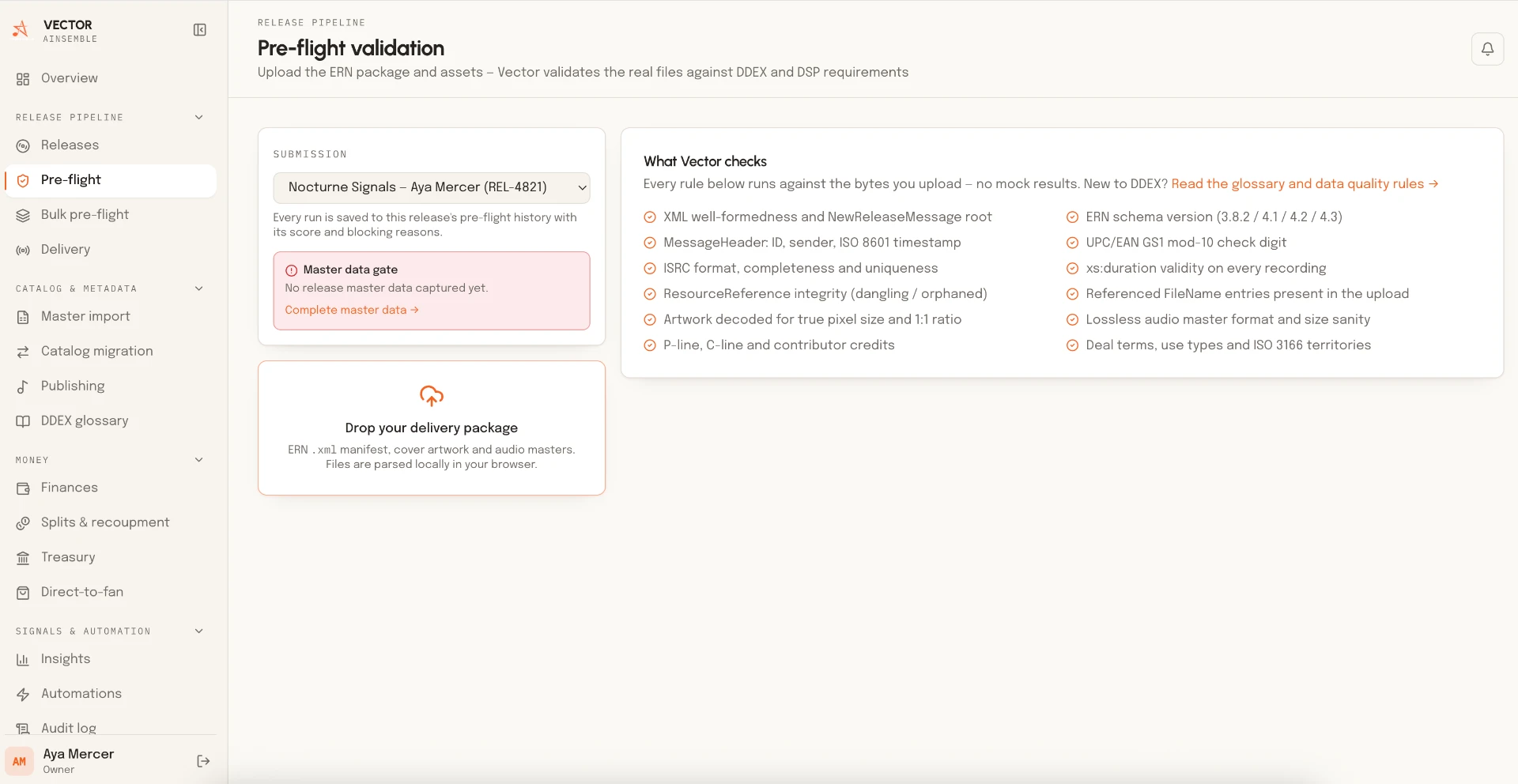Image resolution: width=1518 pixels, height=784 pixels.
Task: Click the log out icon
Action: 203,761
